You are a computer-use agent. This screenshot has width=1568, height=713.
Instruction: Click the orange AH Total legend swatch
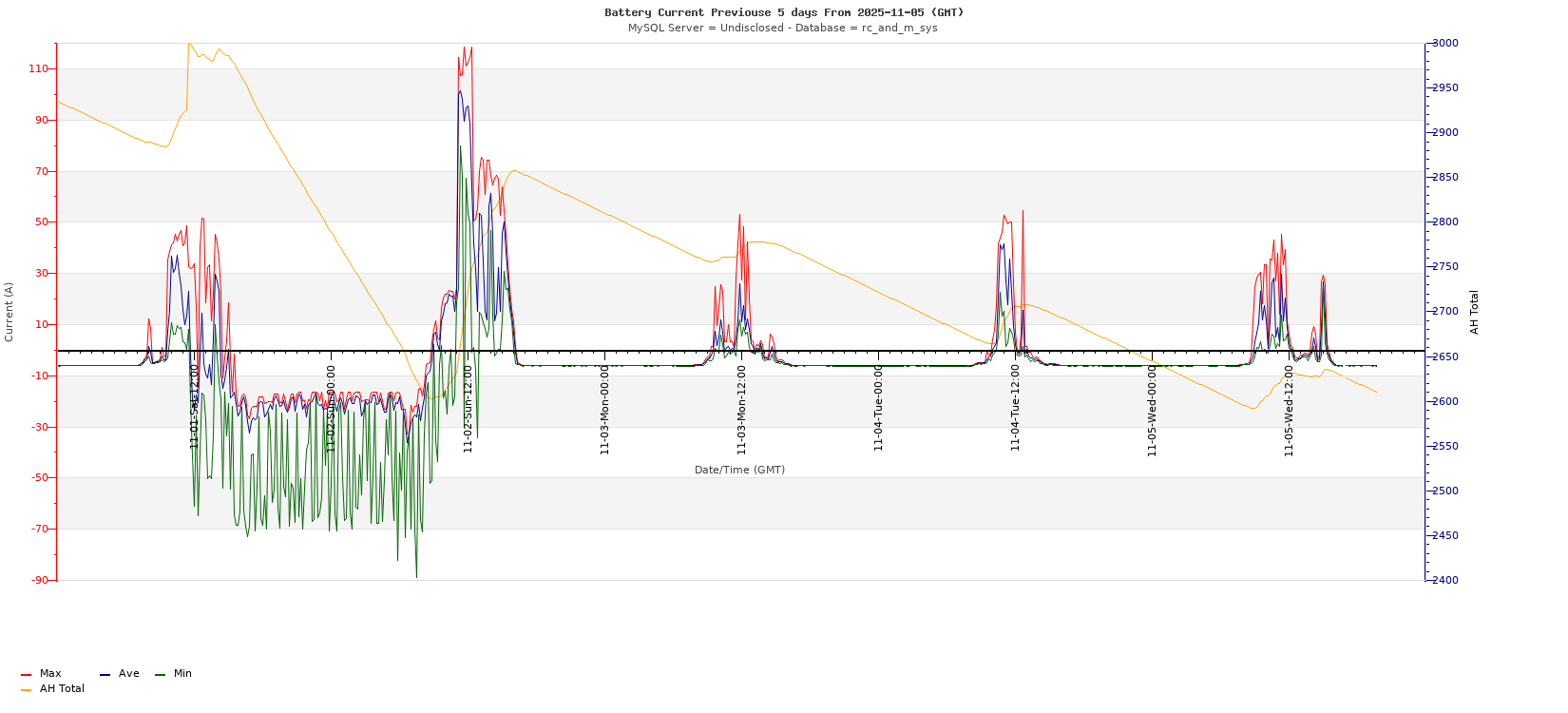click(26, 690)
